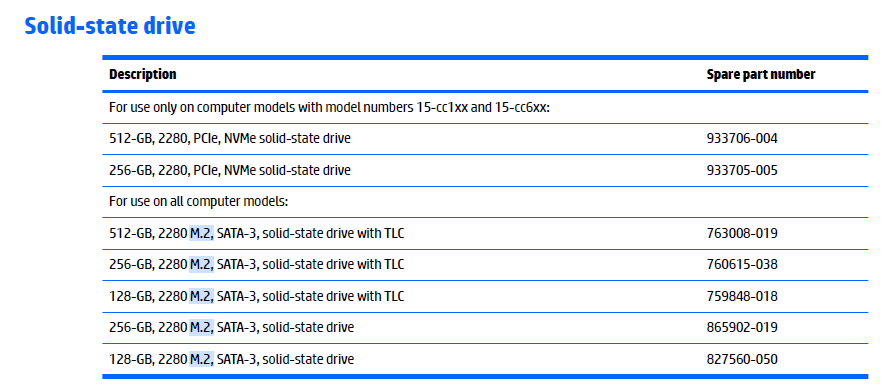This screenshot has width=894, height=390.
Task: Click 'For use on all computer models:' row
Action: pyautogui.click(x=485, y=202)
